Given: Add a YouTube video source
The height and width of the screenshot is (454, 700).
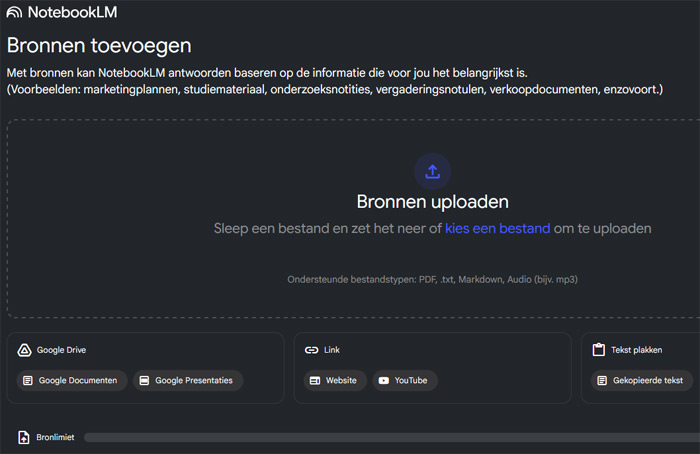Looking at the screenshot, I should pos(405,380).
